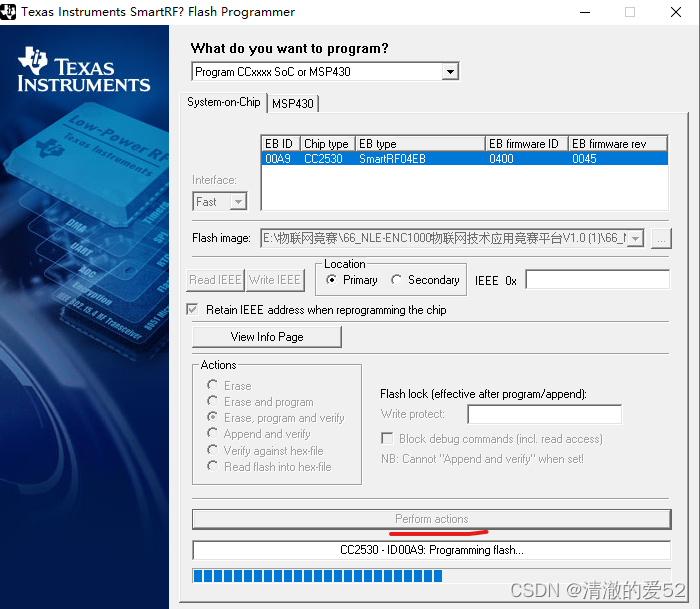The image size is (700, 609).
Task: Toggle Retain IEEE address checkbox
Action: [x=192, y=309]
